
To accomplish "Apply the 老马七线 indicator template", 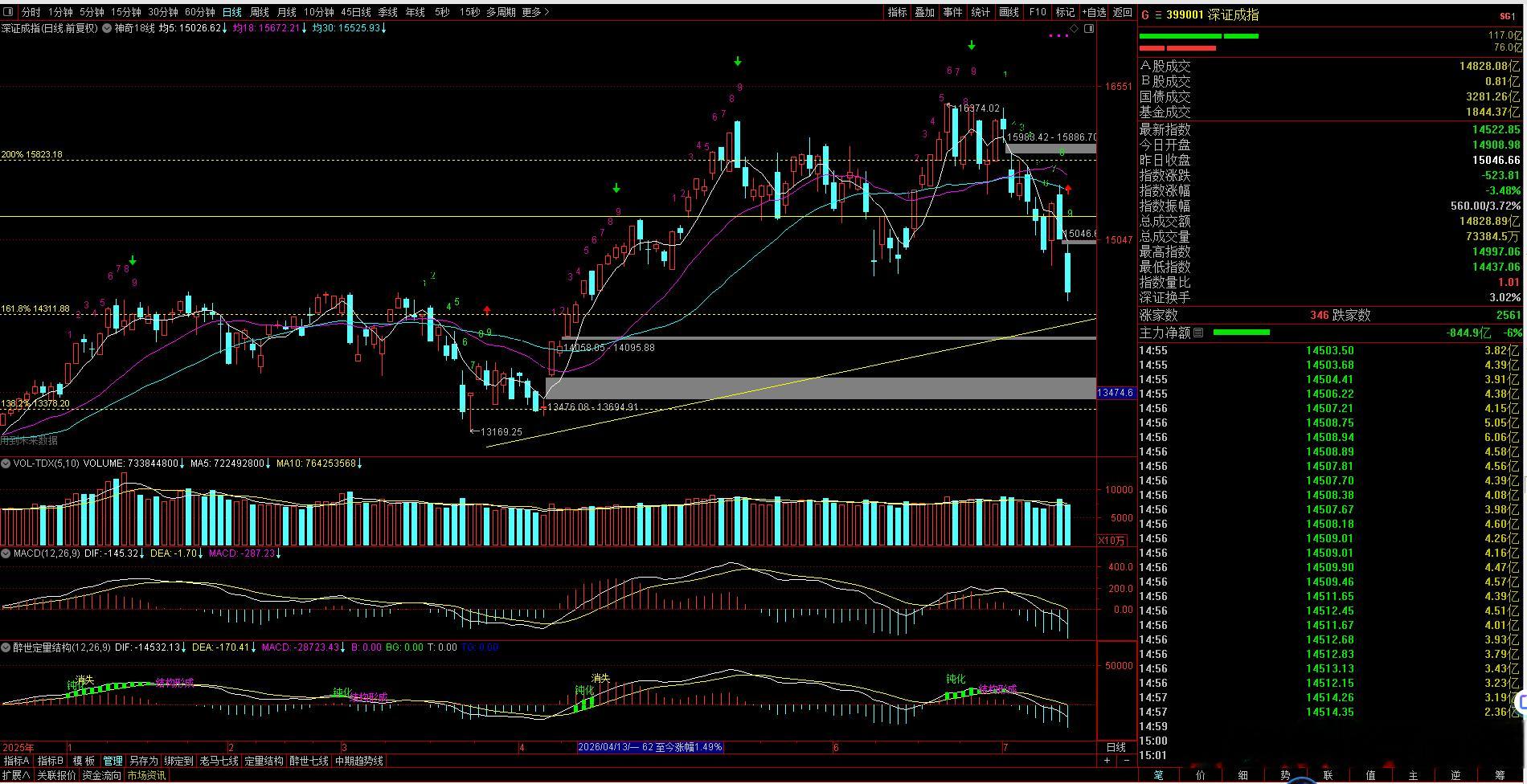I will pos(219,761).
